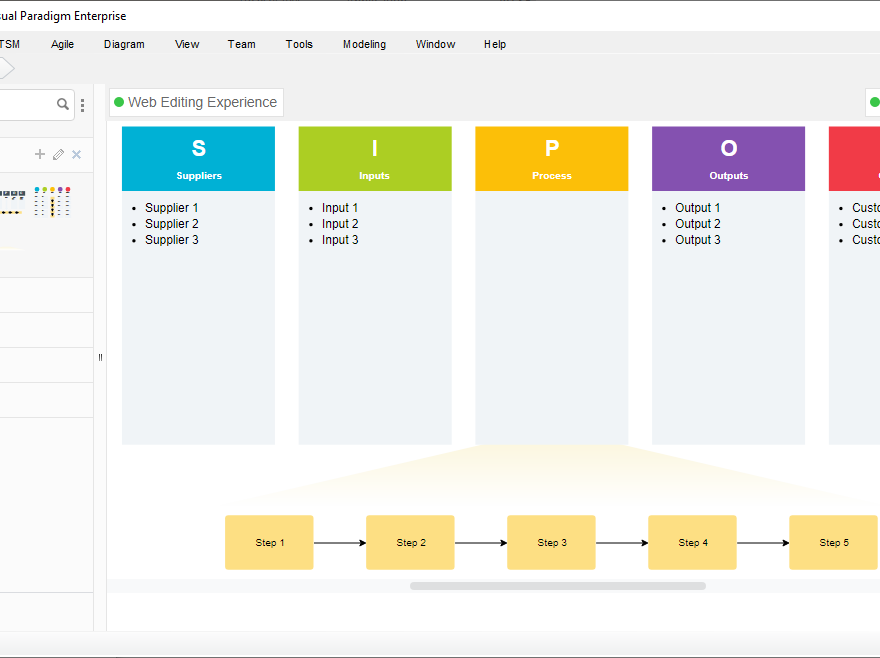The image size is (880, 658).
Task: Open the vertical dots options menu beside the search box
Action: [82, 104]
